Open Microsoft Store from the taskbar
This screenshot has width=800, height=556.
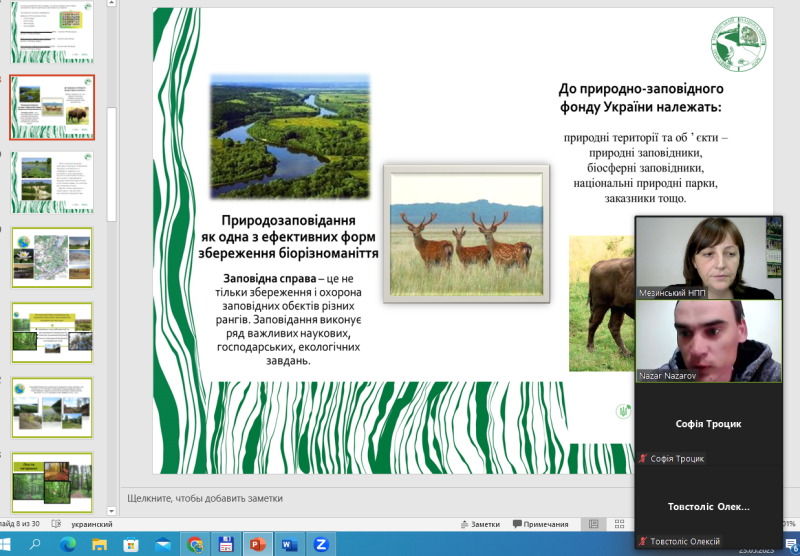coord(131,545)
